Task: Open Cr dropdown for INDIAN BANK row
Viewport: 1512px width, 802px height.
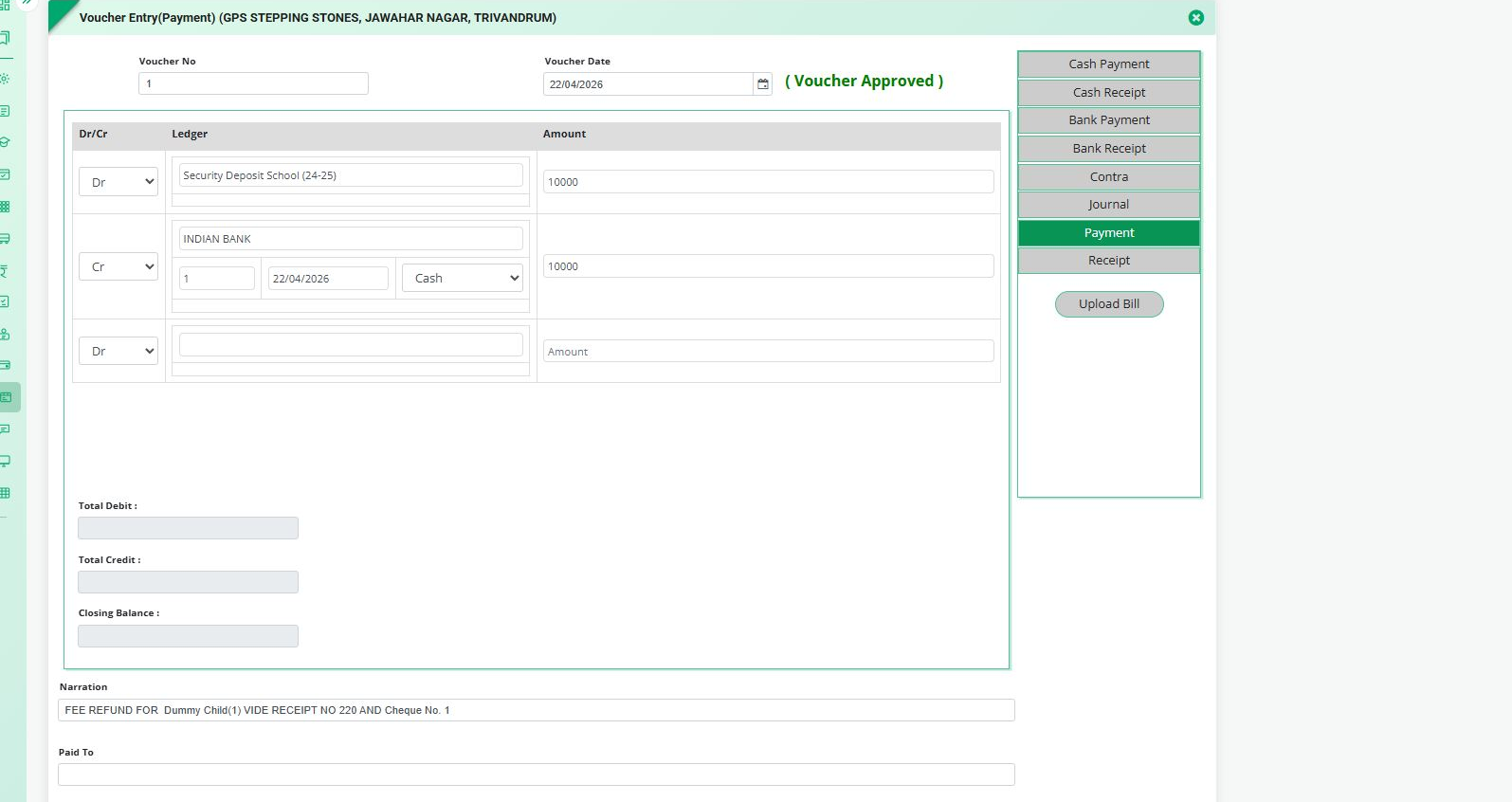Action: point(118,266)
